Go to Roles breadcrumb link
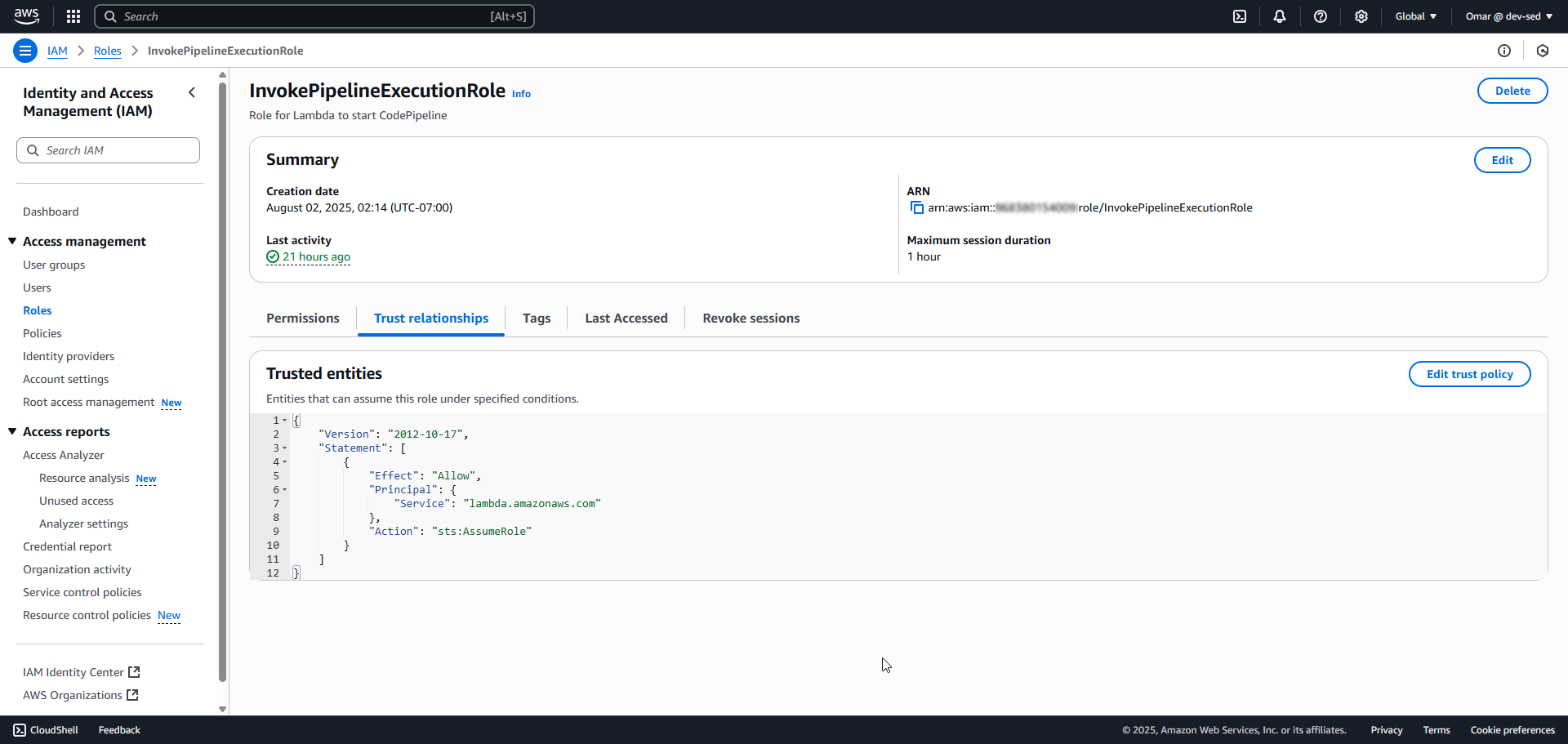This screenshot has width=1568, height=744. click(108, 51)
